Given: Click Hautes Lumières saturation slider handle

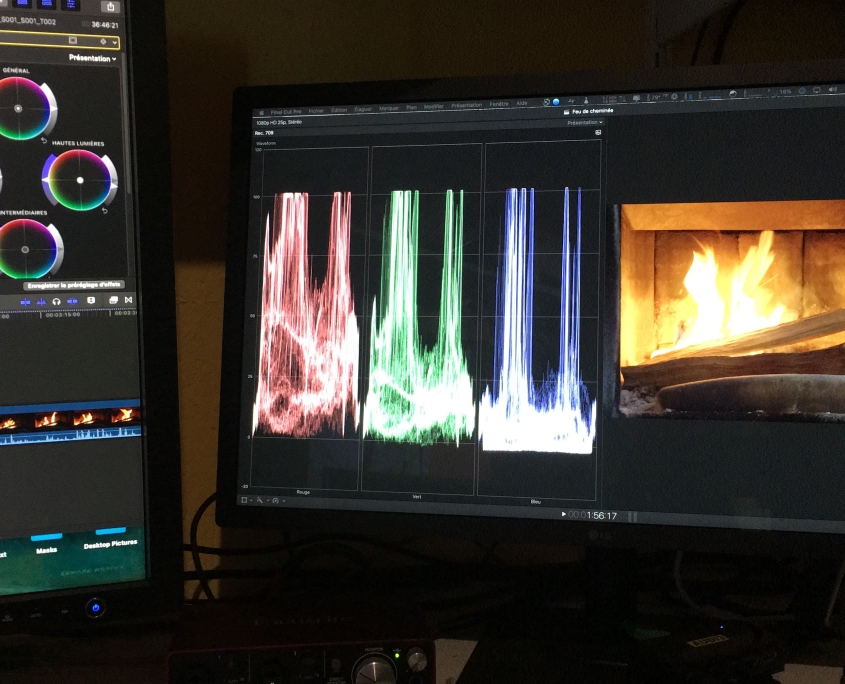Looking at the screenshot, I should point(46,181).
